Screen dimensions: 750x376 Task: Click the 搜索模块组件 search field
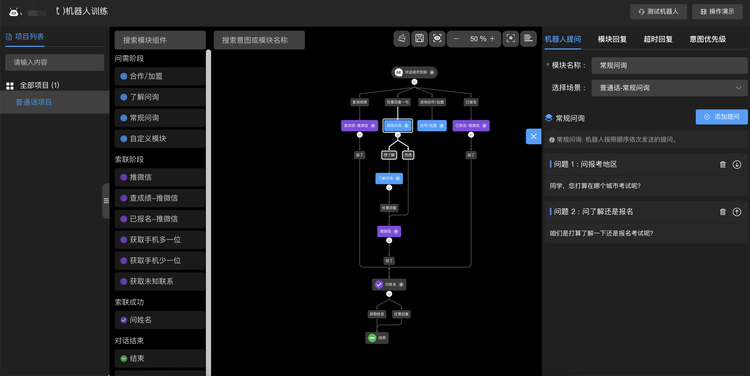pos(160,40)
